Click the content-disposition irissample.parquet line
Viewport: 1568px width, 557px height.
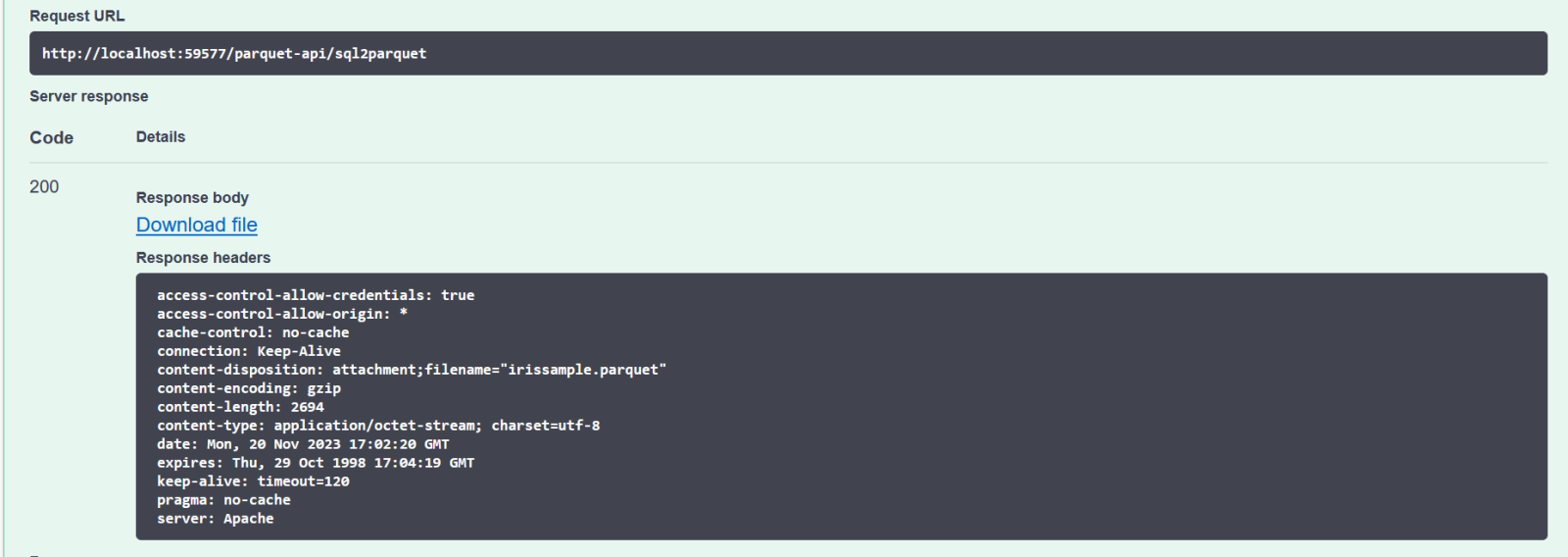[x=412, y=370]
